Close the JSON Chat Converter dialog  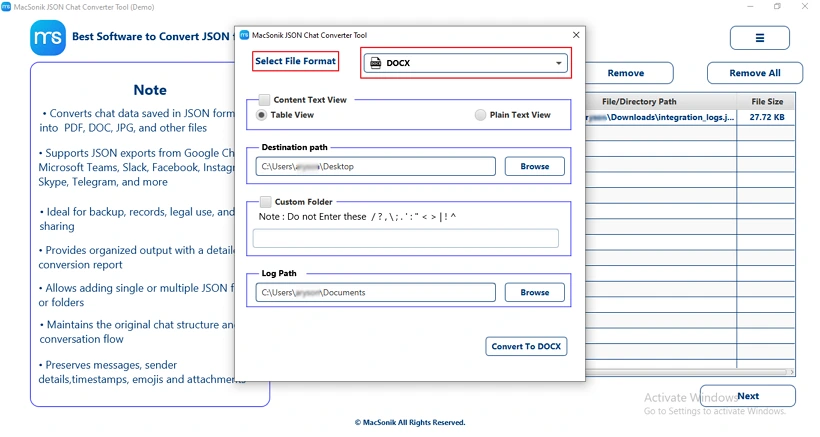click(x=576, y=35)
